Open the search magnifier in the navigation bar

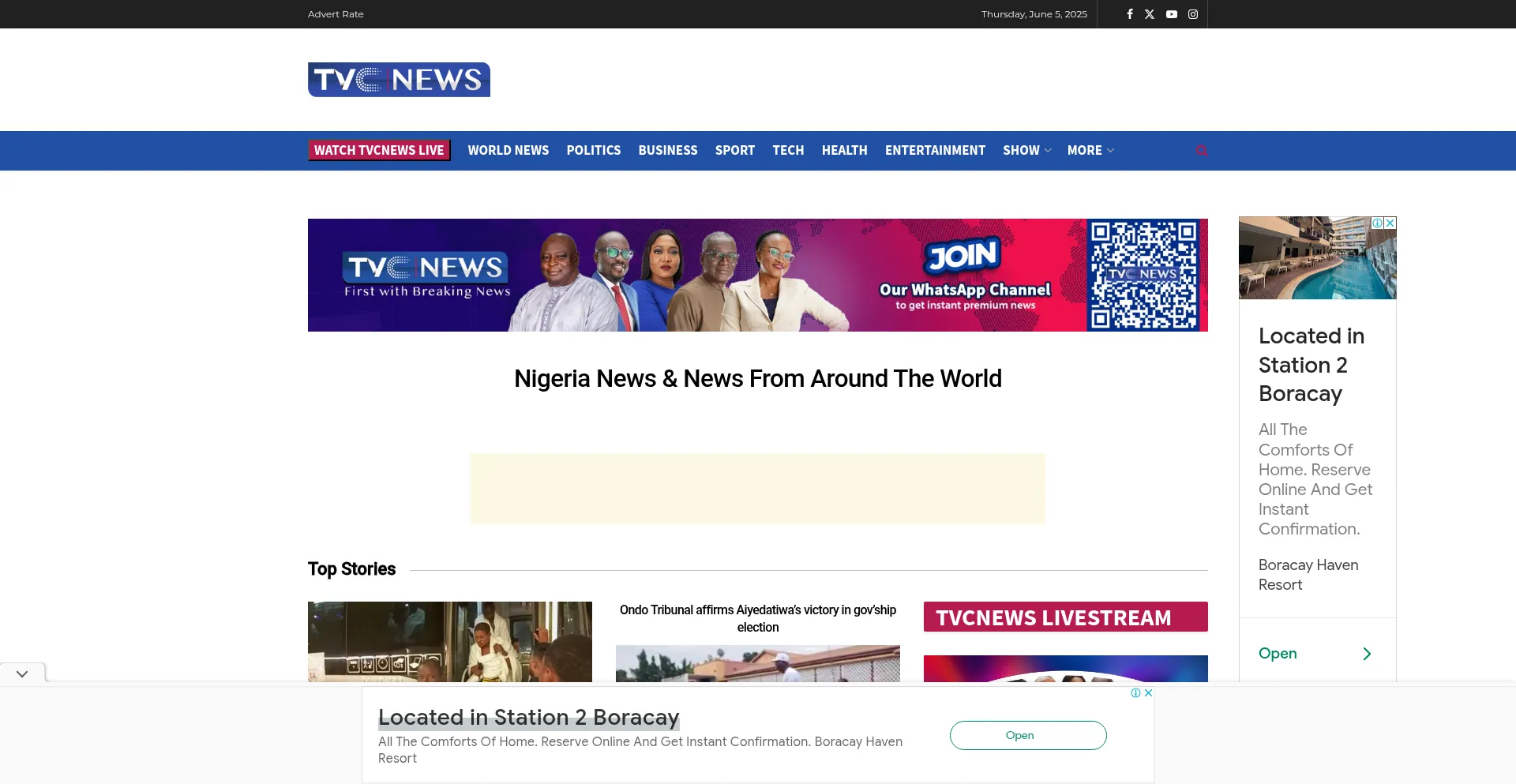point(1203,150)
